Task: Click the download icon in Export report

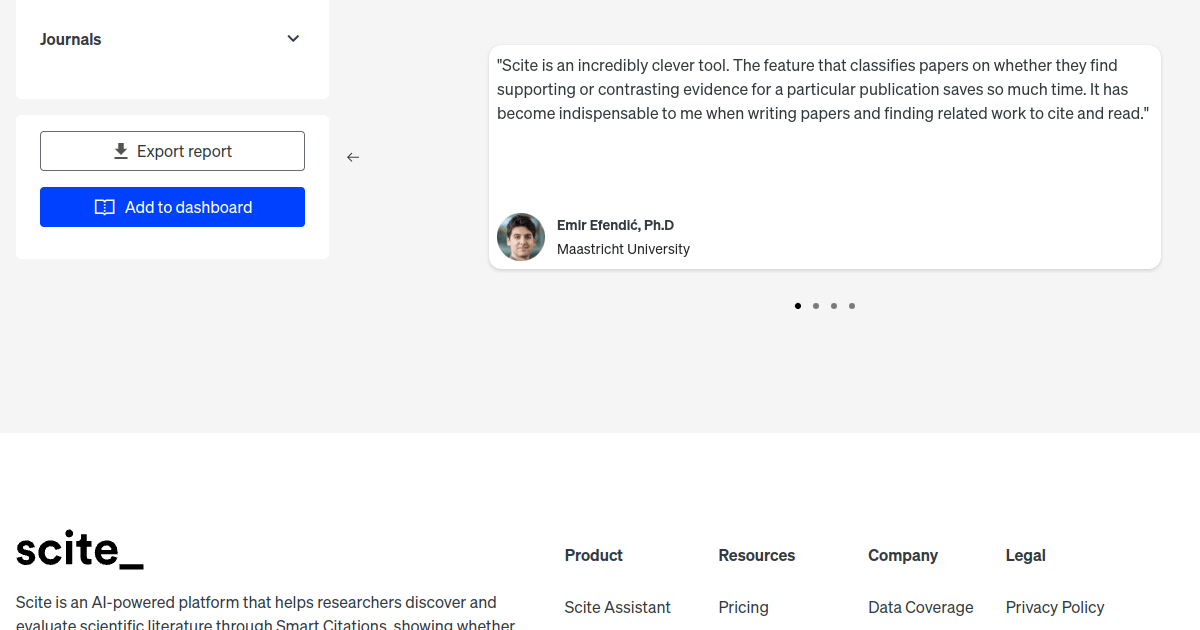Action: coord(121,151)
